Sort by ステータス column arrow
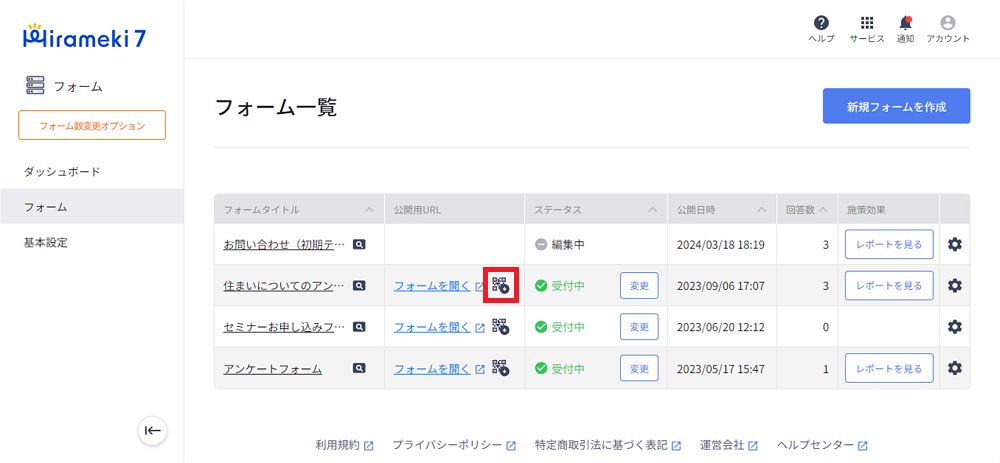This screenshot has height=463, width=1000. 650,210
